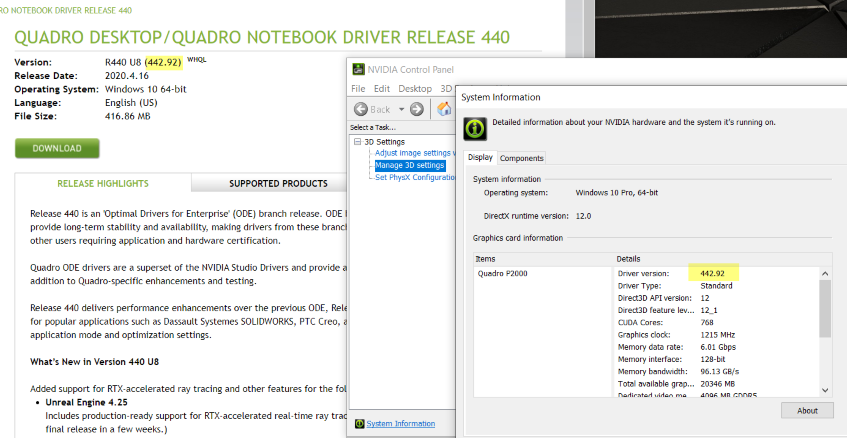Click the English (US) language value
This screenshot has height=438, width=847.
coord(131,103)
